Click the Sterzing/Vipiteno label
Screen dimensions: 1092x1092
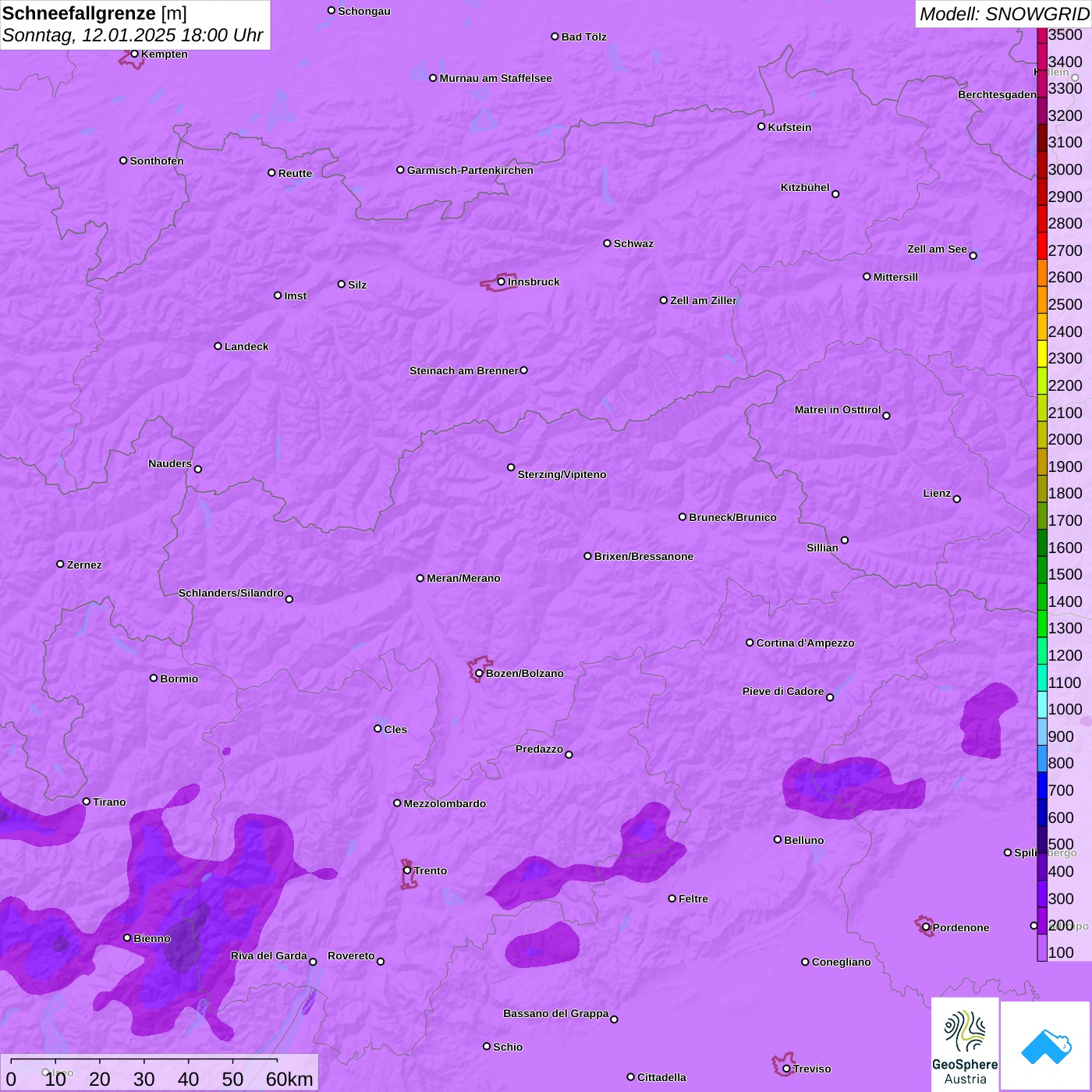point(562,474)
